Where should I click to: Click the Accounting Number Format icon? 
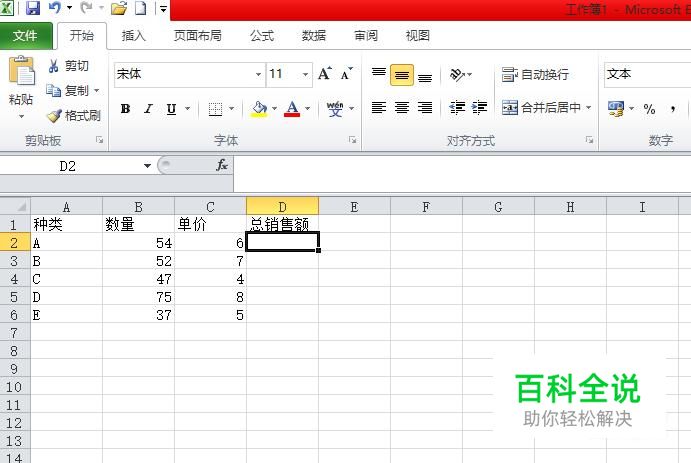pyautogui.click(x=616, y=108)
